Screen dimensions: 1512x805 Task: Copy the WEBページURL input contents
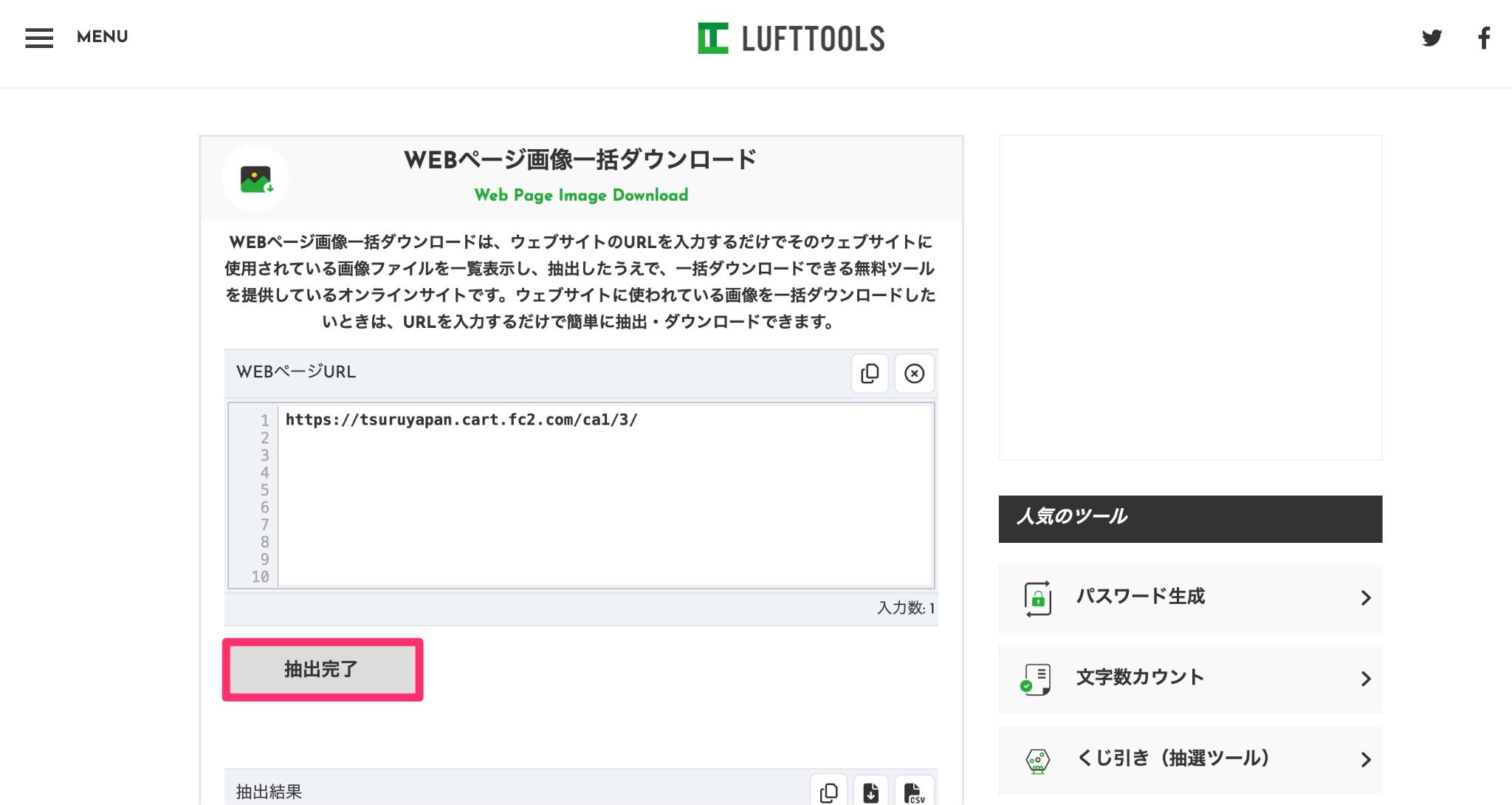click(870, 373)
